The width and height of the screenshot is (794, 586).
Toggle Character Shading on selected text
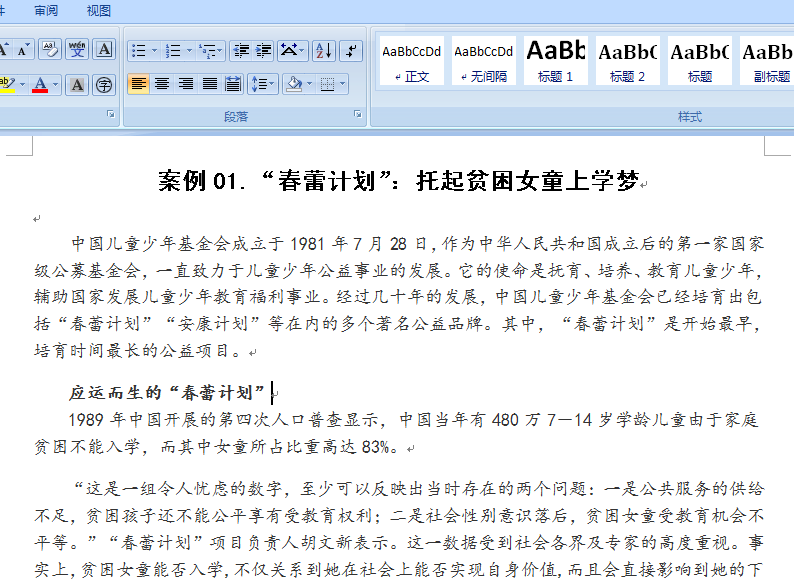coord(77,84)
